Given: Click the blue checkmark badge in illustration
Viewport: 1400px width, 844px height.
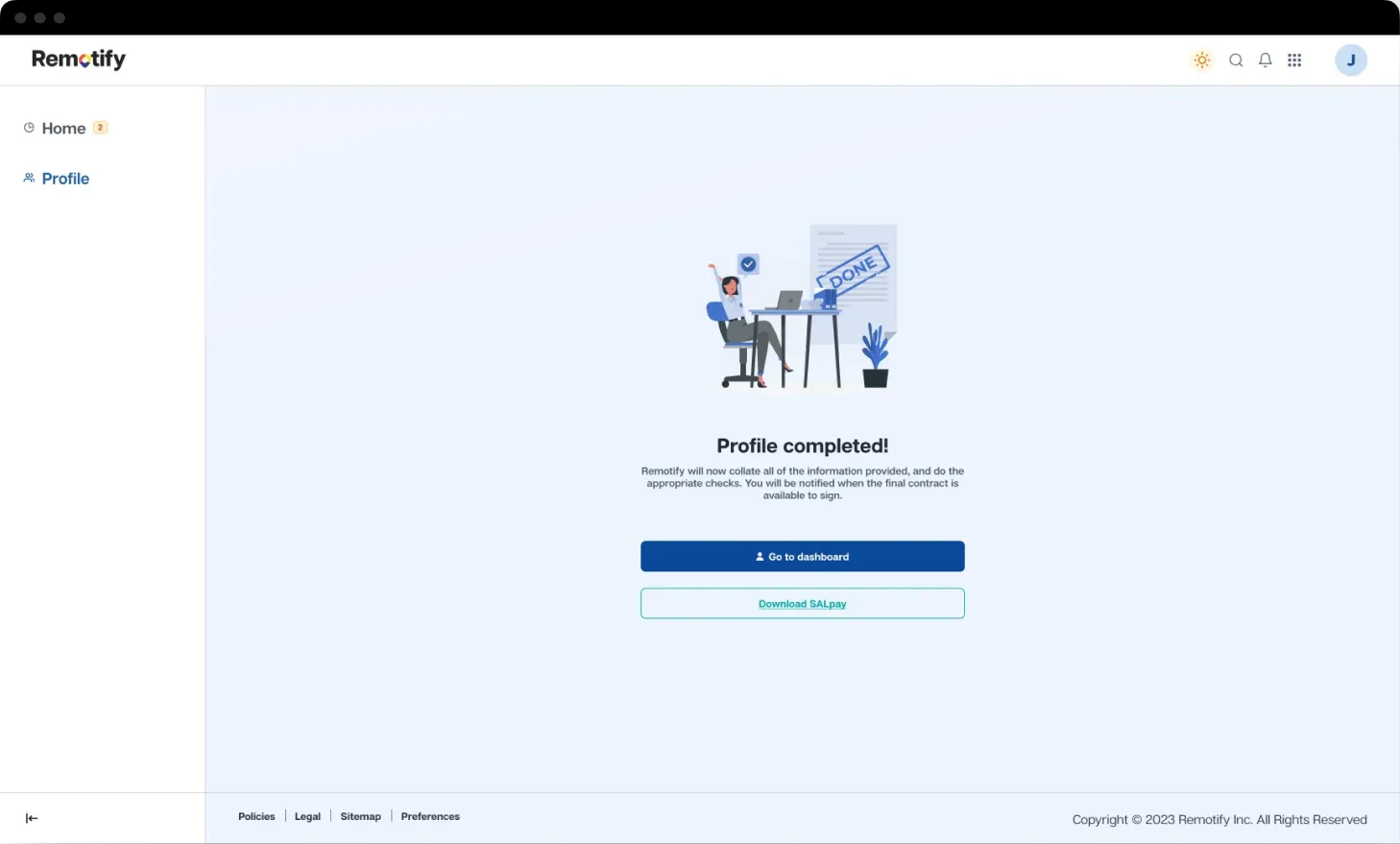Looking at the screenshot, I should tap(748, 264).
